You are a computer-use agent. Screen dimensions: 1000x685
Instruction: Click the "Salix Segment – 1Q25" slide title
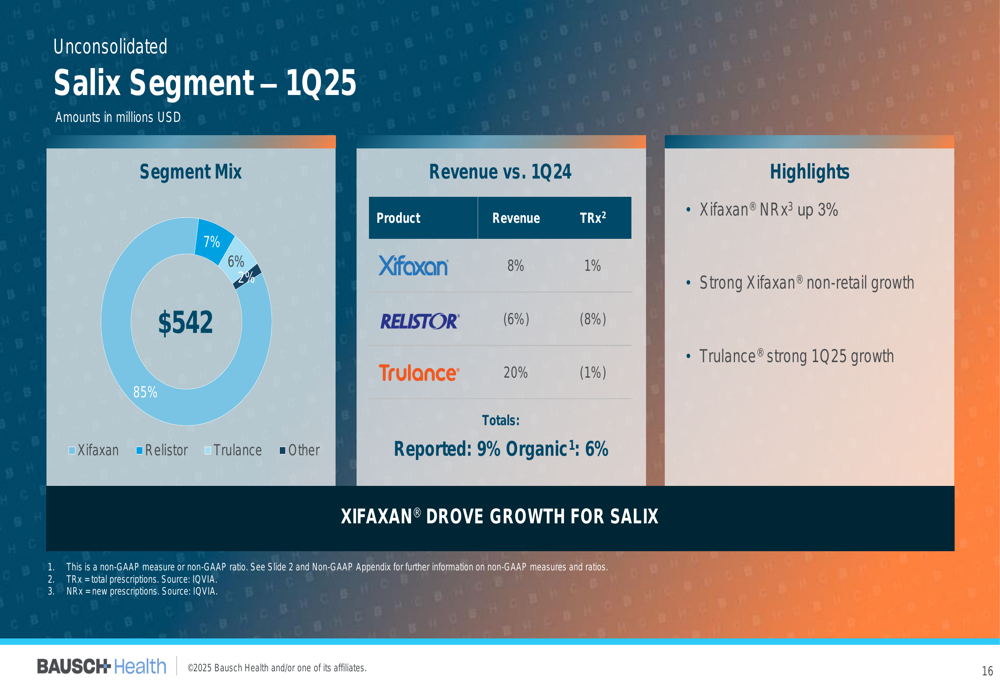[x=205, y=84]
